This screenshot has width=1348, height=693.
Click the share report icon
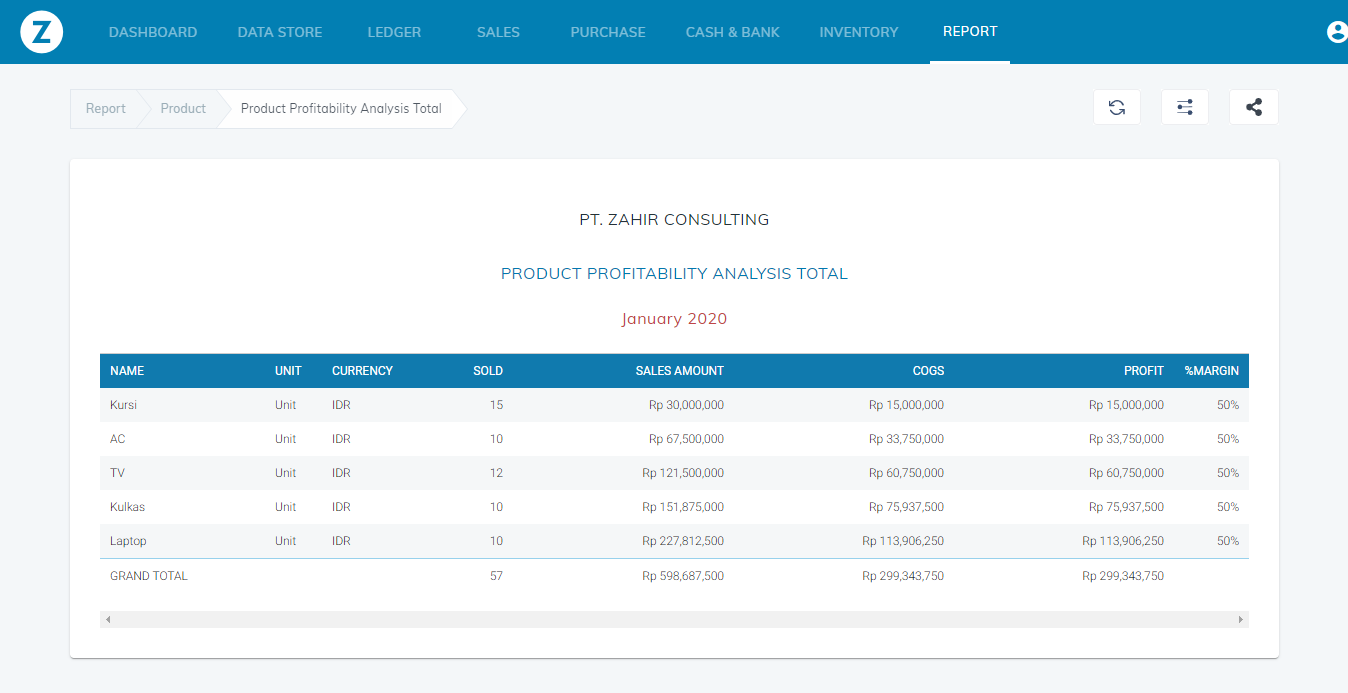1254,108
